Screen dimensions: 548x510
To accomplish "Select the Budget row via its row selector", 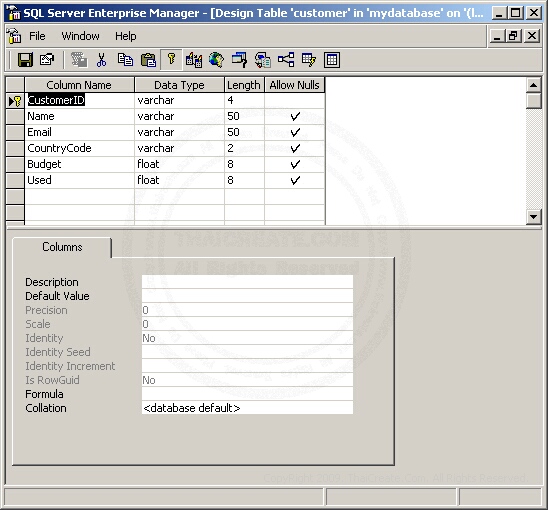I will 15,164.
